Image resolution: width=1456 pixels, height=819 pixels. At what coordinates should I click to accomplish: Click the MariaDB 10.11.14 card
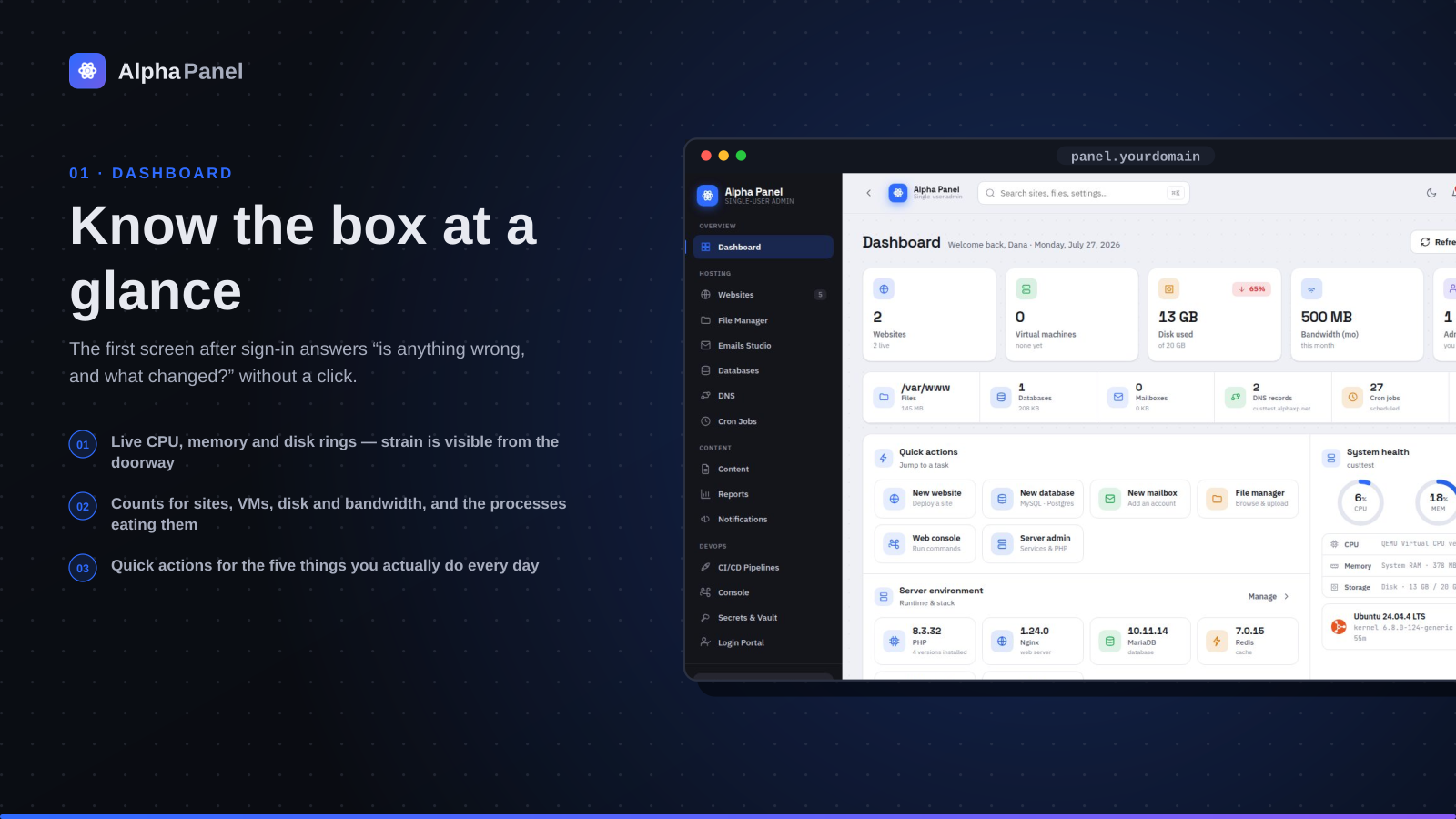tap(1140, 642)
